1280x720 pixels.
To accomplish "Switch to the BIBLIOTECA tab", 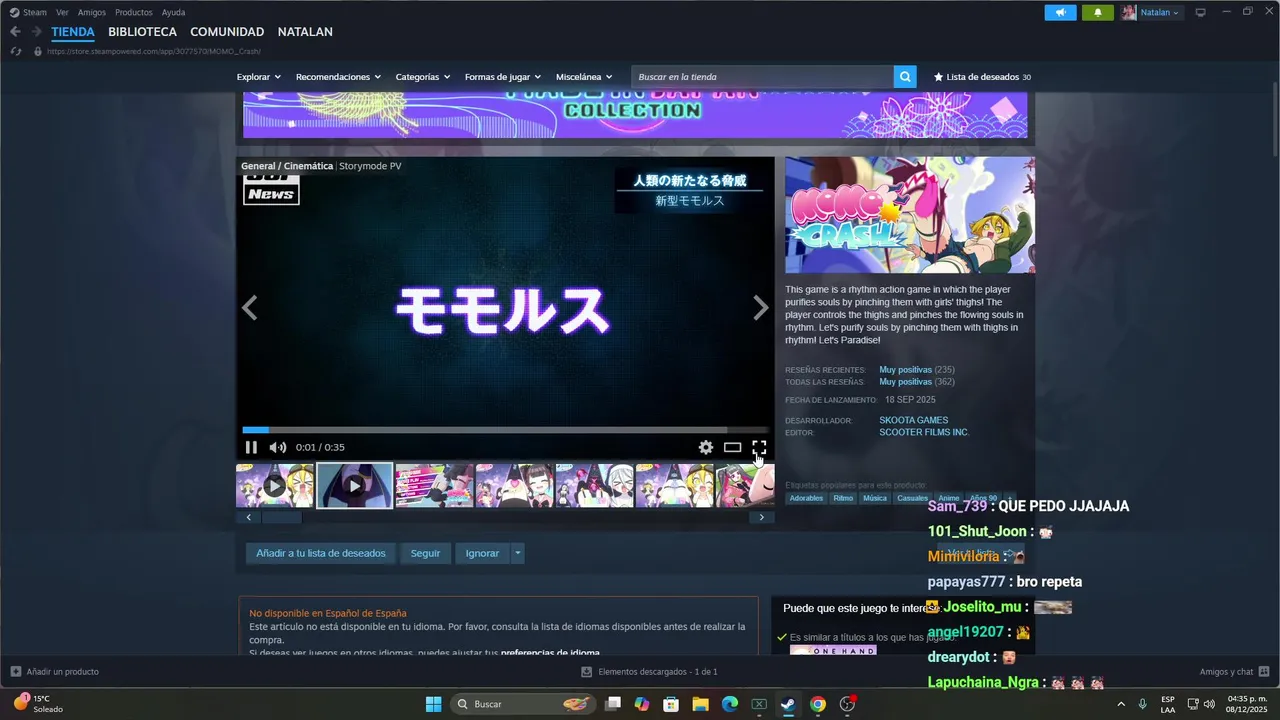I will 142,32.
